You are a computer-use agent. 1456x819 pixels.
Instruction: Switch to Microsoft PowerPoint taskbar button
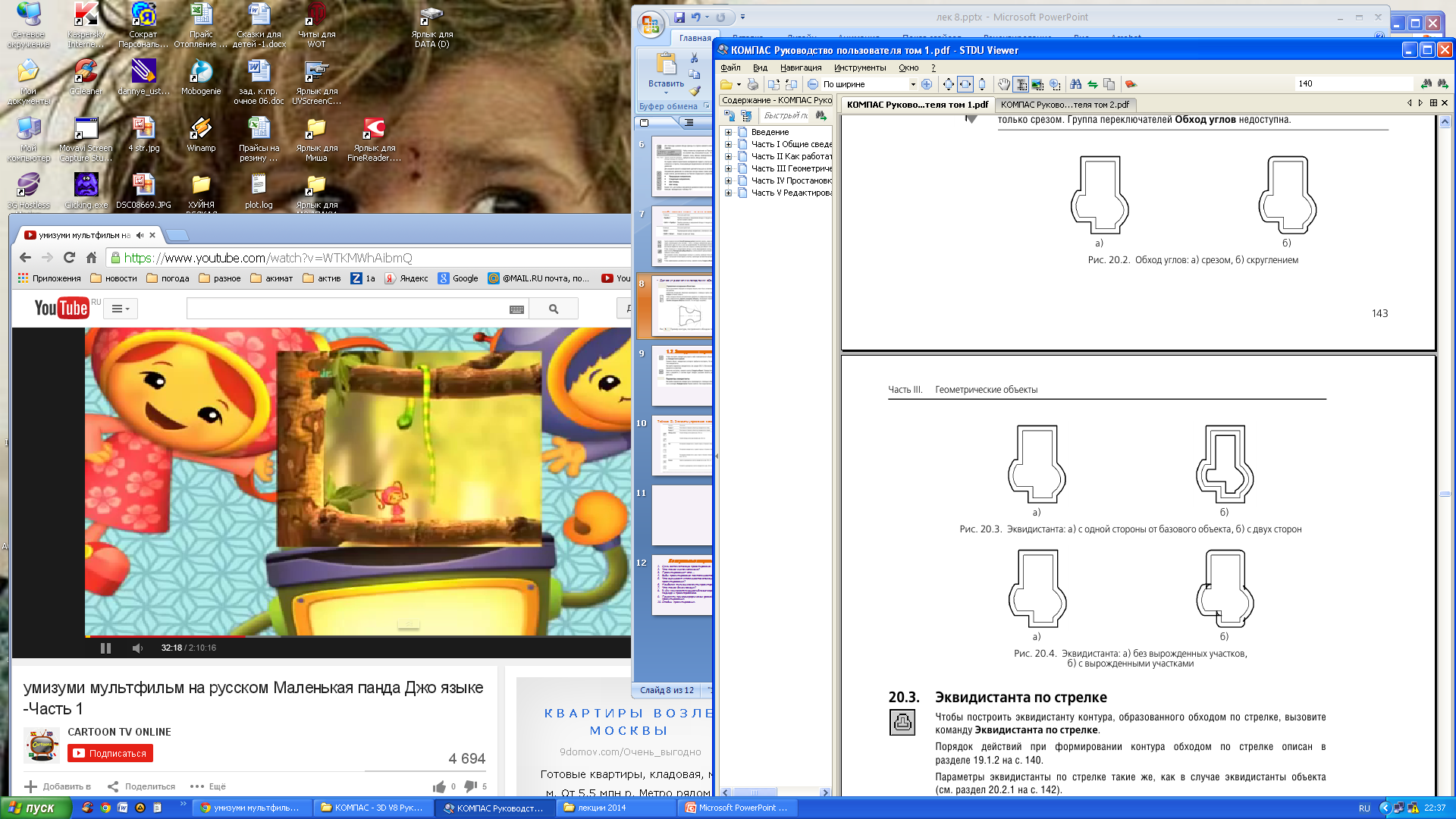tap(737, 808)
